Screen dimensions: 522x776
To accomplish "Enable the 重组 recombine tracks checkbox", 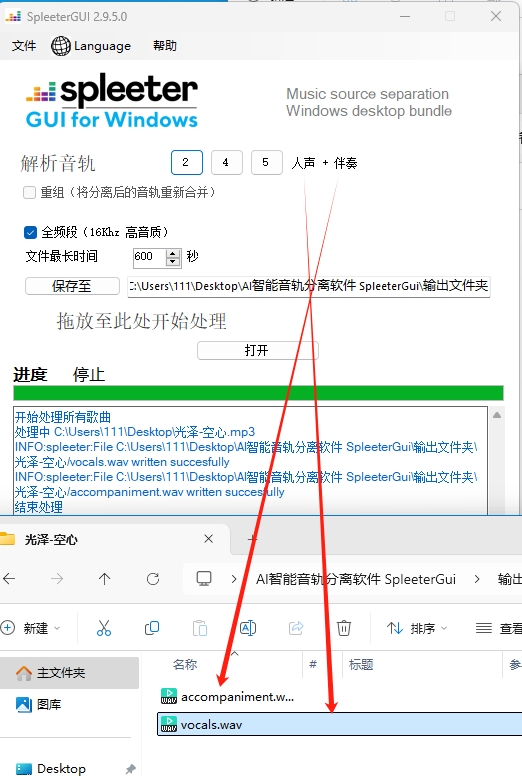I will (x=30, y=192).
